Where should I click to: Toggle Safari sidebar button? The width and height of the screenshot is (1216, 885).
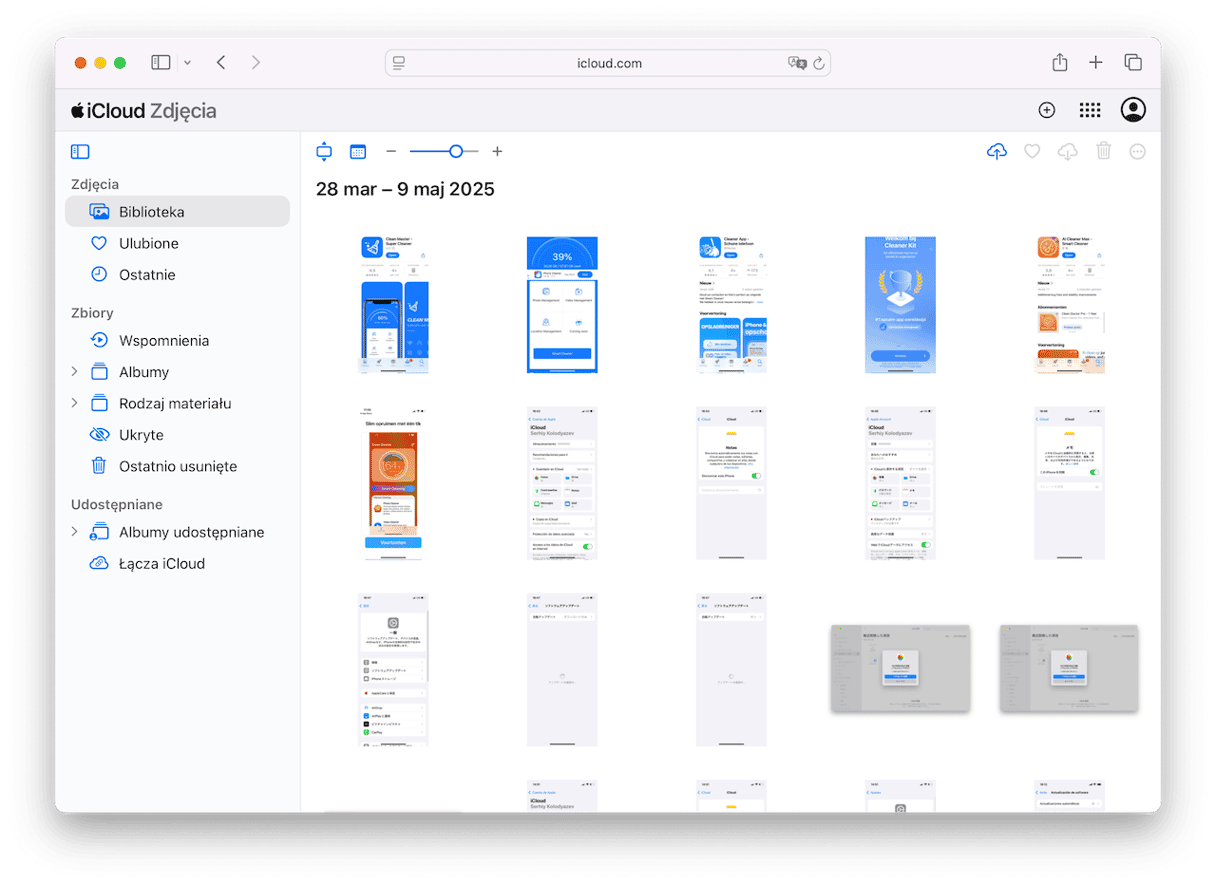[x=161, y=62]
